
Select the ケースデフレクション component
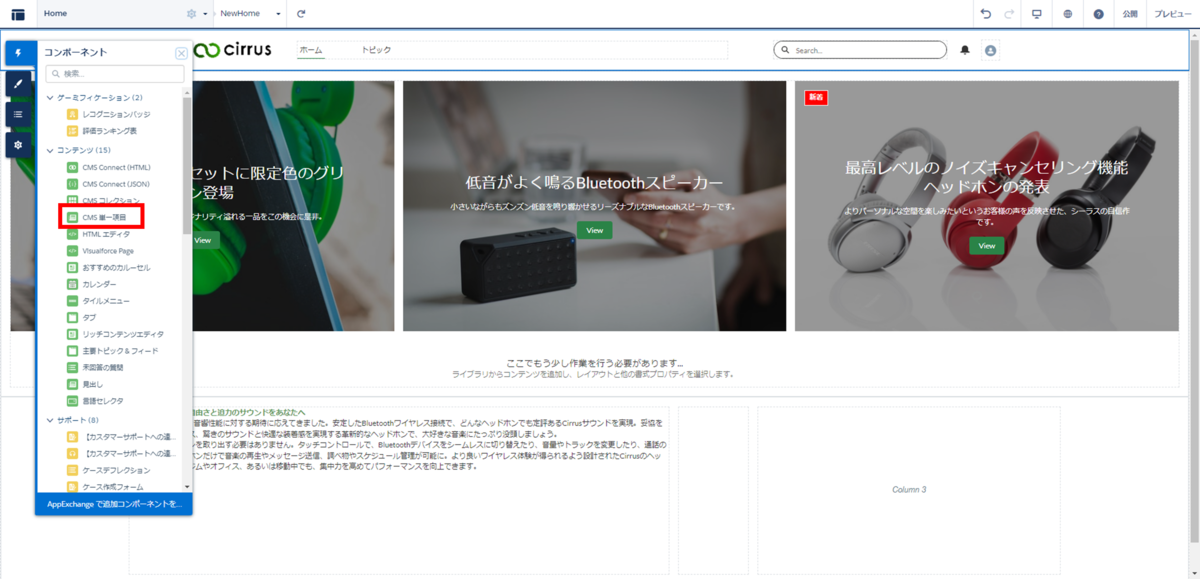pyautogui.click(x=108, y=470)
